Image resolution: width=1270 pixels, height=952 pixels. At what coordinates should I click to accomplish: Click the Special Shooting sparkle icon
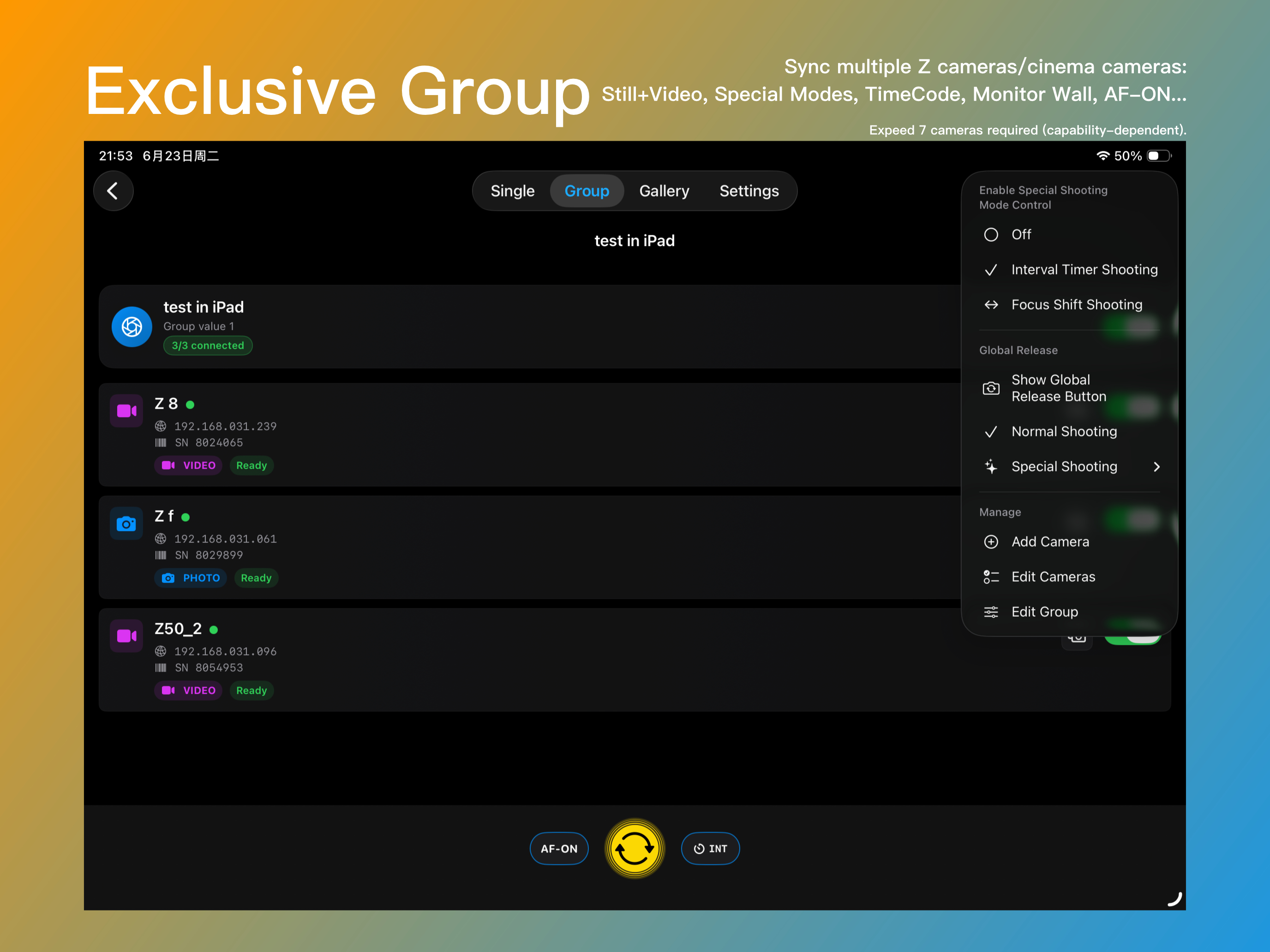tap(991, 466)
